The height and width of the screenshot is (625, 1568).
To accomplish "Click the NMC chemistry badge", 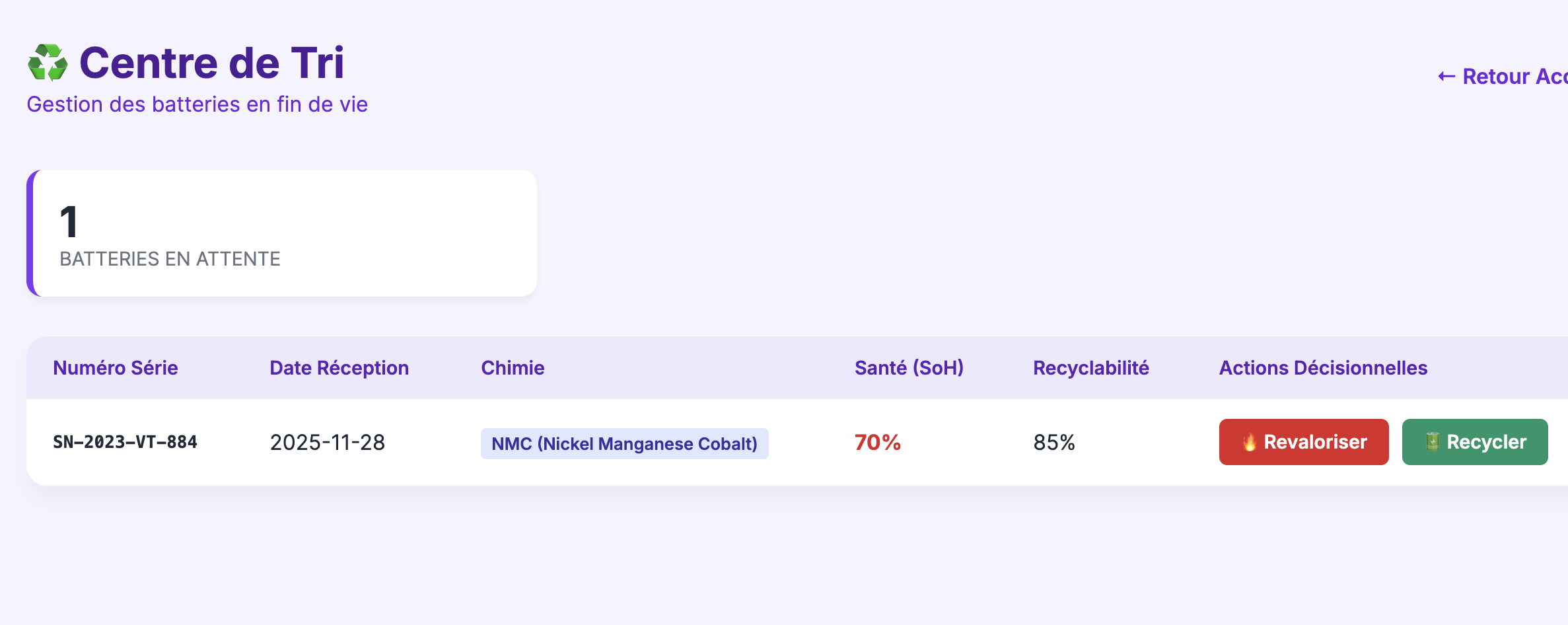I will click(624, 443).
